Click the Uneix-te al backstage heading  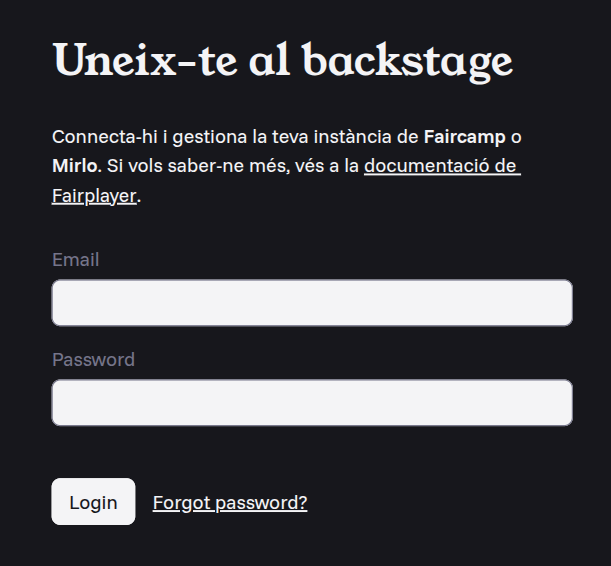pos(283,62)
